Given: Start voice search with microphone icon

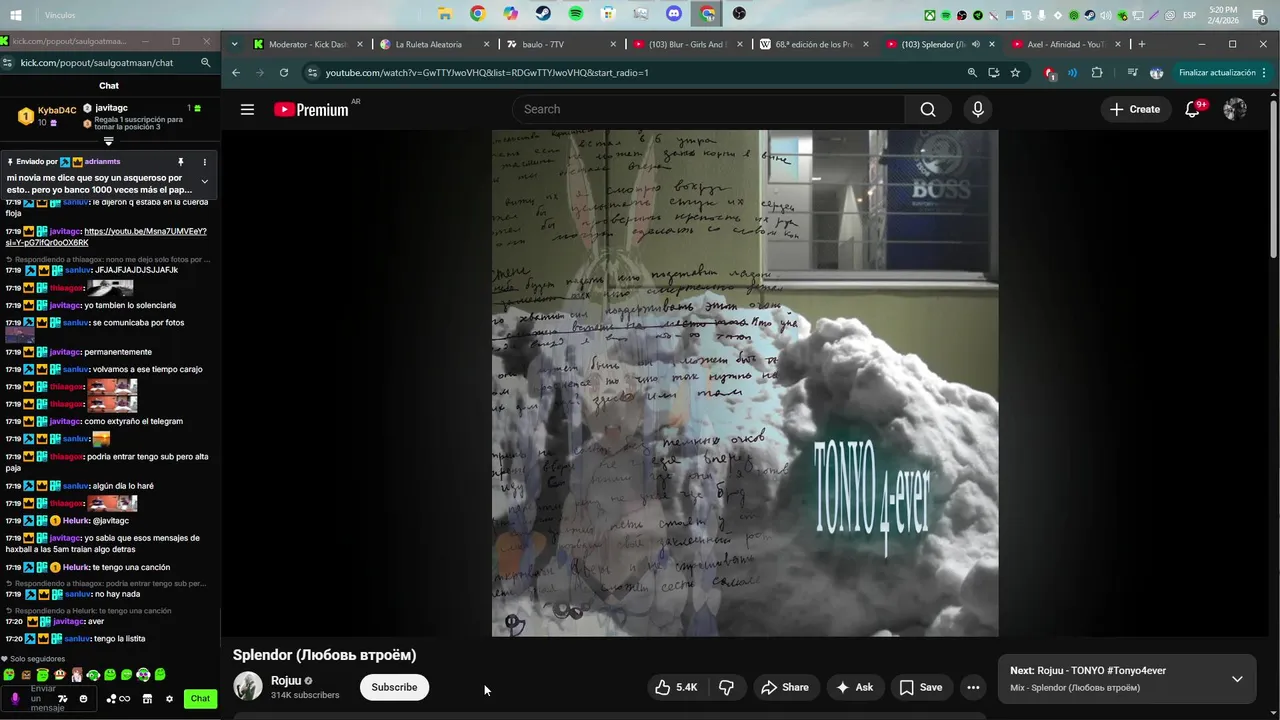Looking at the screenshot, I should tap(978, 110).
